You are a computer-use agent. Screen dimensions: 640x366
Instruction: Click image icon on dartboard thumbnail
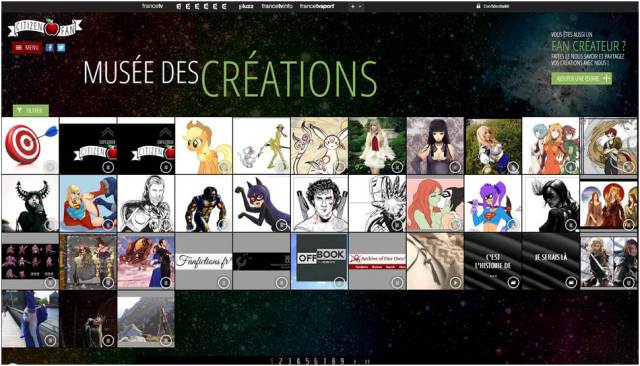coord(50,166)
